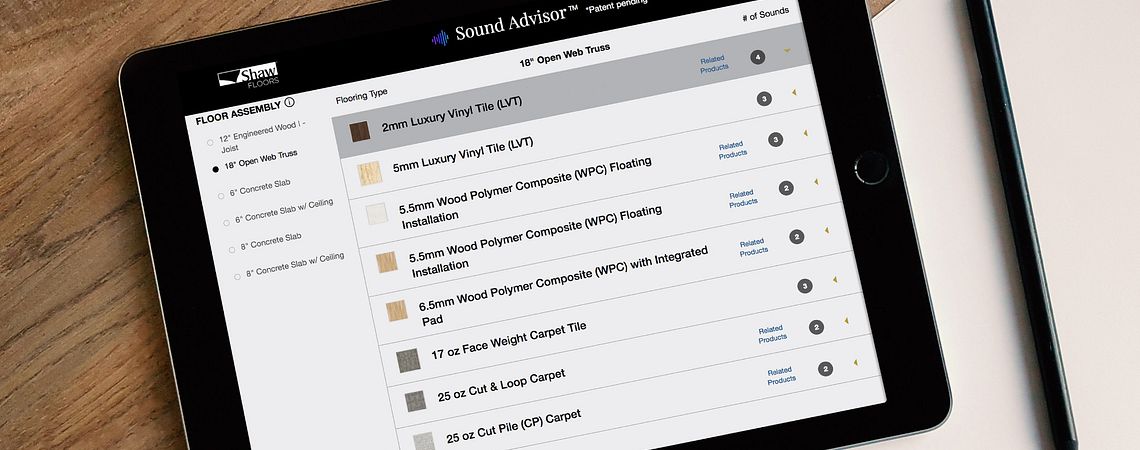1140x450 pixels.
Task: Select the "2mm Luxury Vinyl Tile (LVT)" title
Action: point(452,113)
